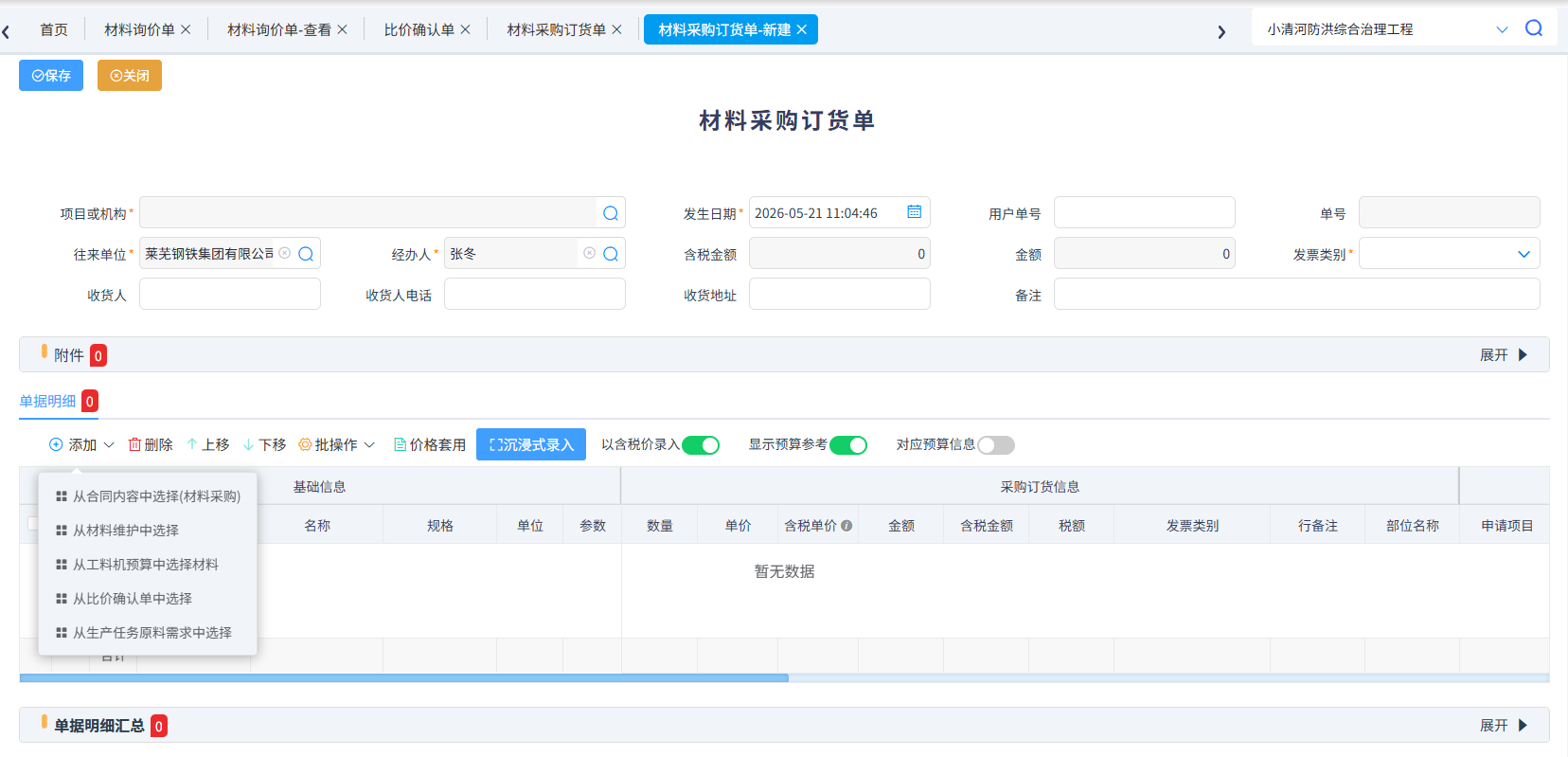Open the 发生日期 calendar picker
Screen dimensions: 1568x757
click(x=915, y=212)
